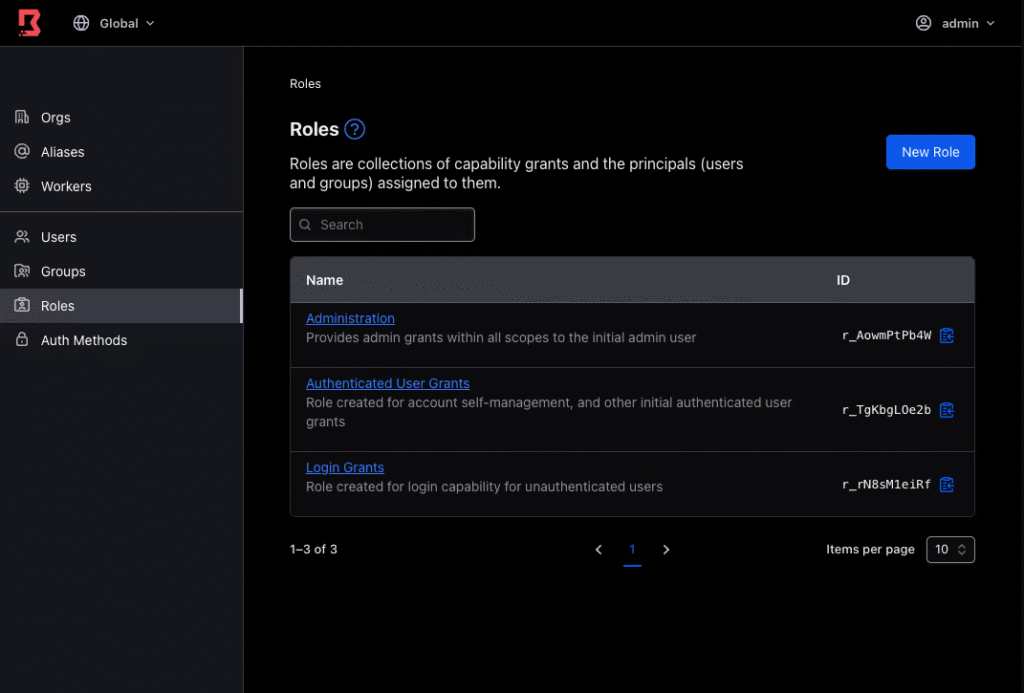Copy the Authenticated User Grants role ID

[947, 410]
